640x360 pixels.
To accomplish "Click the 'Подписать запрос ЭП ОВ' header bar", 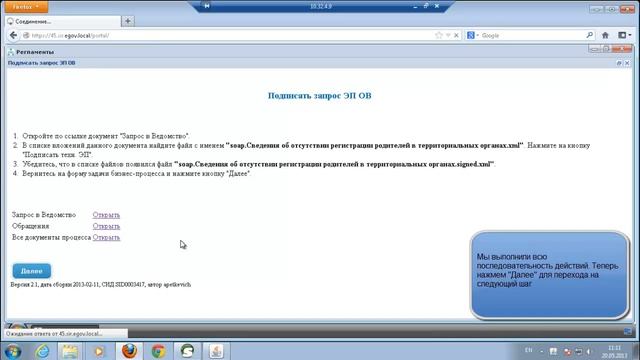I will coord(320,63).
